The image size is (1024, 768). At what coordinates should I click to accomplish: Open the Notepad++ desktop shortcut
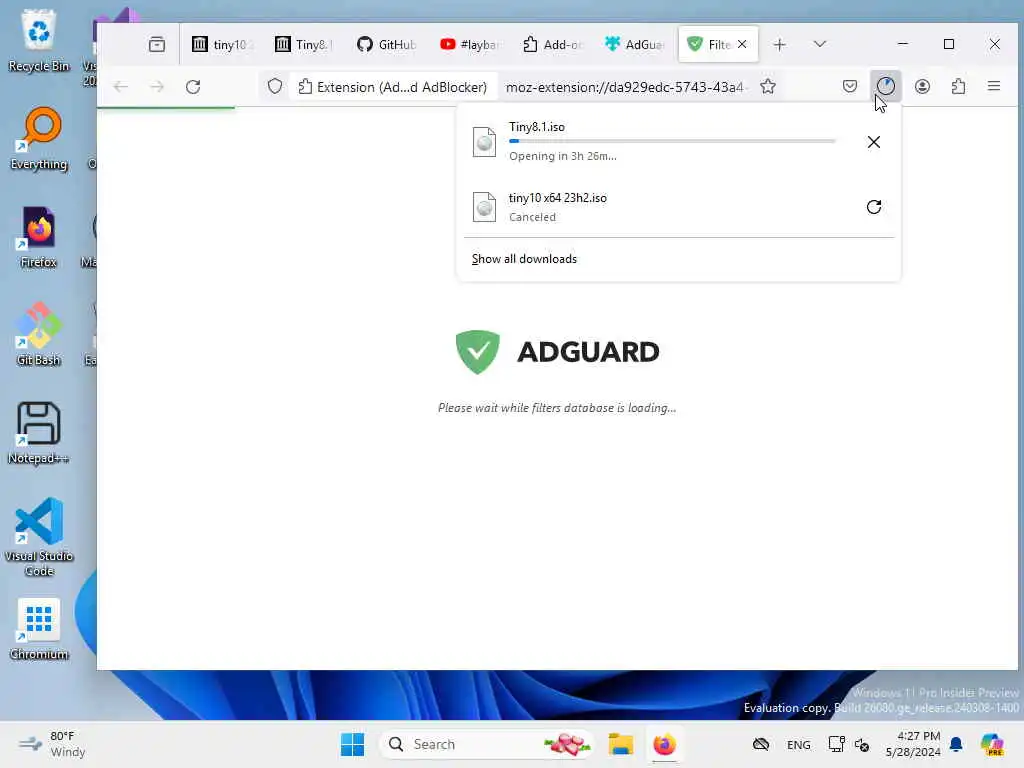click(39, 432)
